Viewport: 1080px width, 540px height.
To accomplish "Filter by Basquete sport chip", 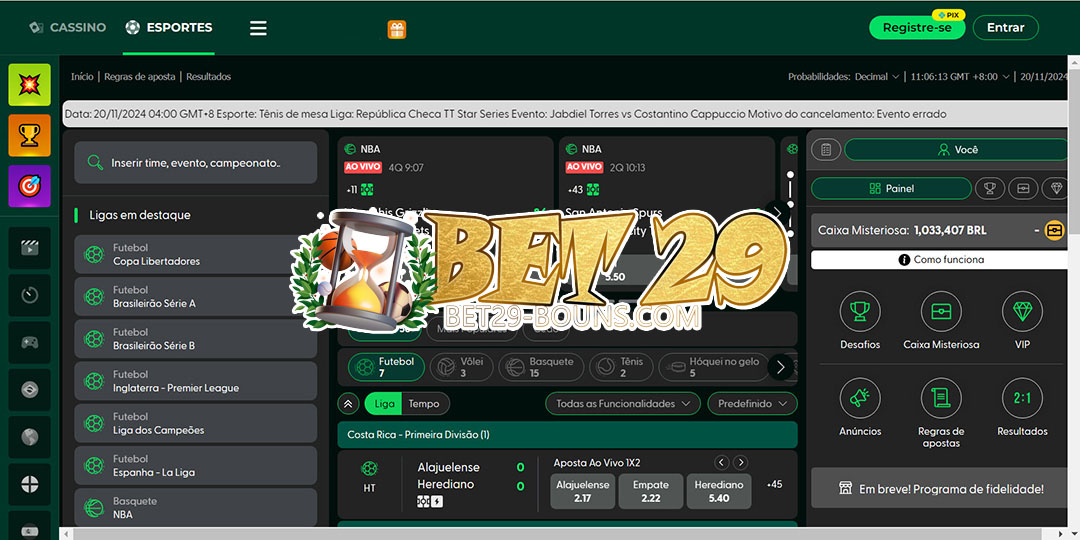I will coord(541,367).
